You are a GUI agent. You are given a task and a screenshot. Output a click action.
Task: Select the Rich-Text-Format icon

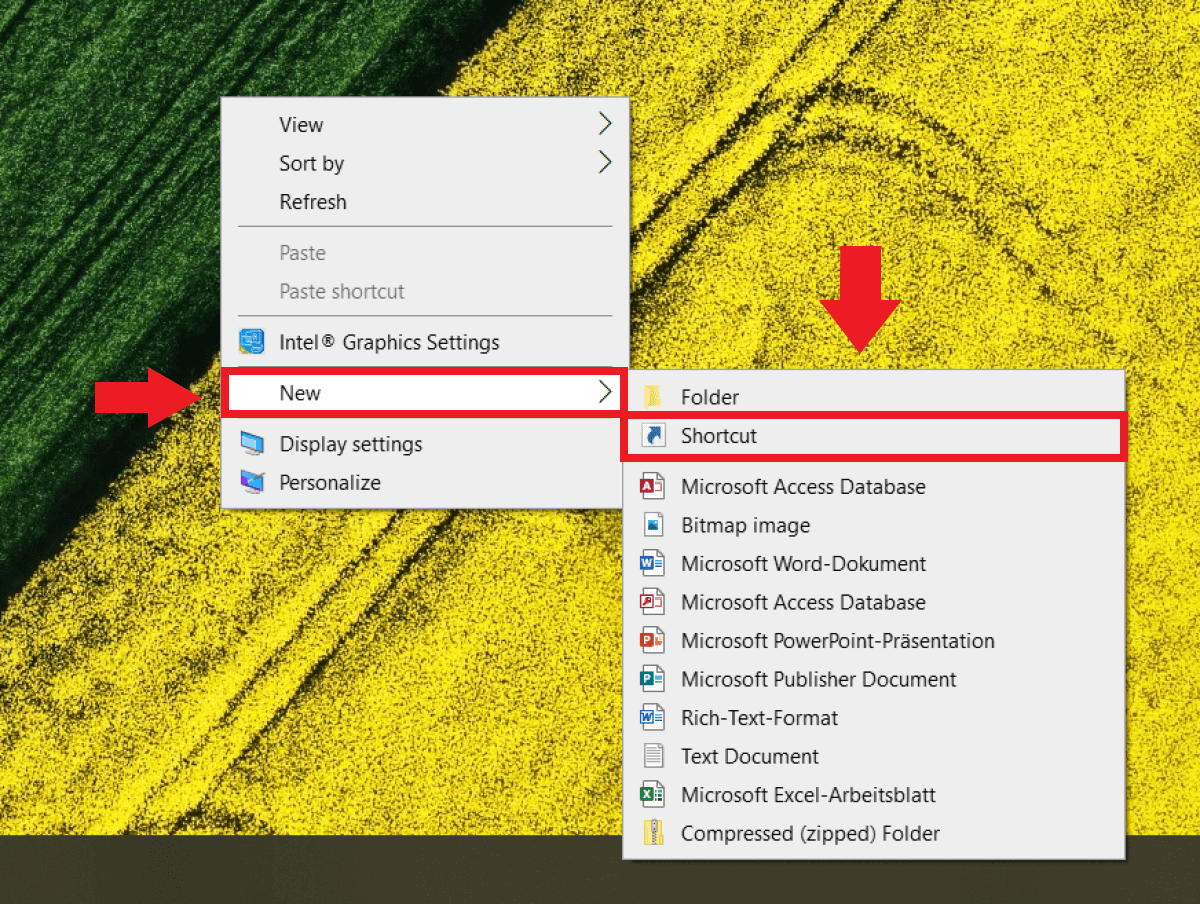(x=655, y=717)
